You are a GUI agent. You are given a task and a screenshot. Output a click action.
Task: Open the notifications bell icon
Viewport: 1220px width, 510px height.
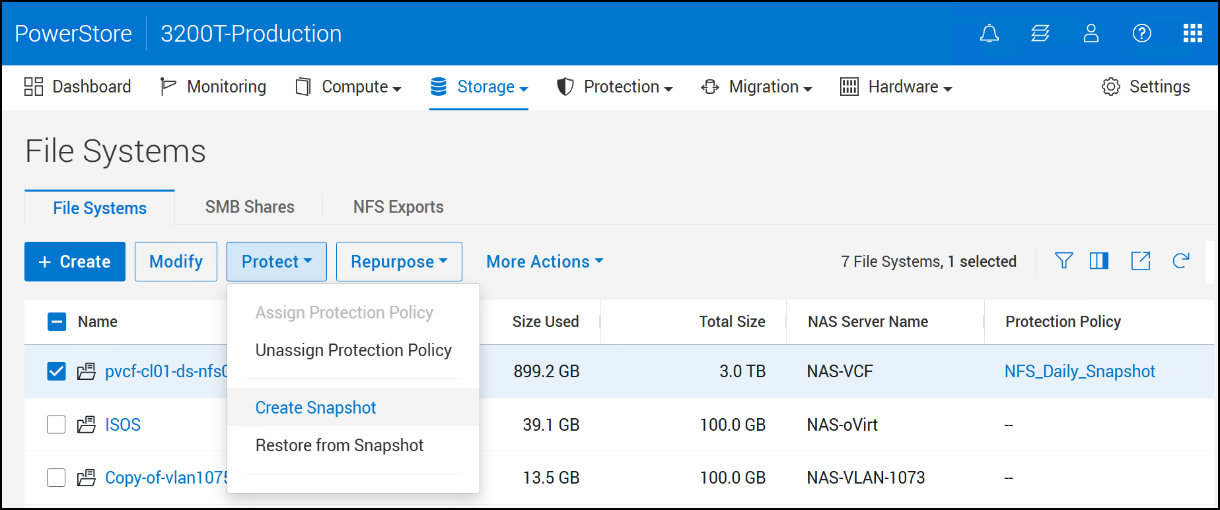[x=989, y=34]
